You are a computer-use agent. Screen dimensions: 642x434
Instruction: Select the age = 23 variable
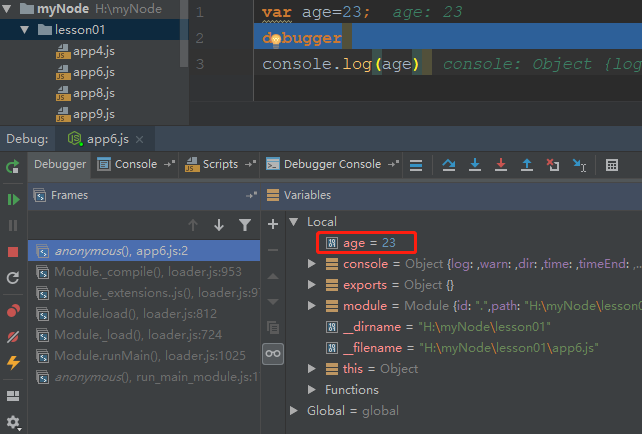366,243
